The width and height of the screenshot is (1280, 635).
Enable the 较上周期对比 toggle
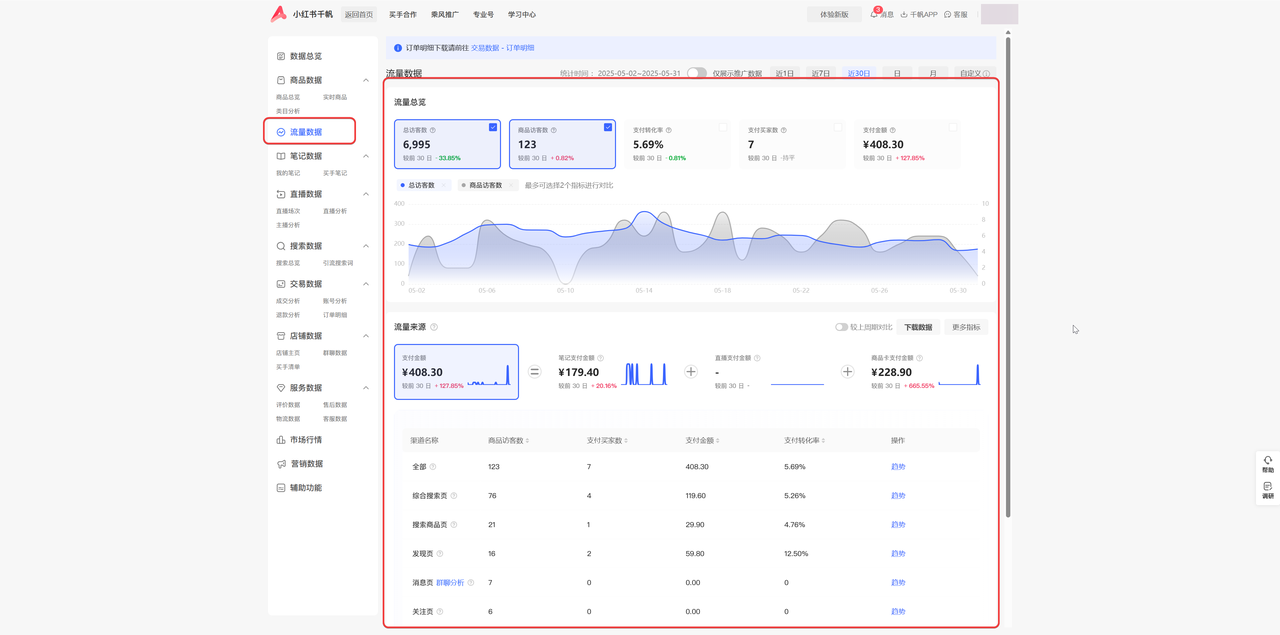point(841,327)
